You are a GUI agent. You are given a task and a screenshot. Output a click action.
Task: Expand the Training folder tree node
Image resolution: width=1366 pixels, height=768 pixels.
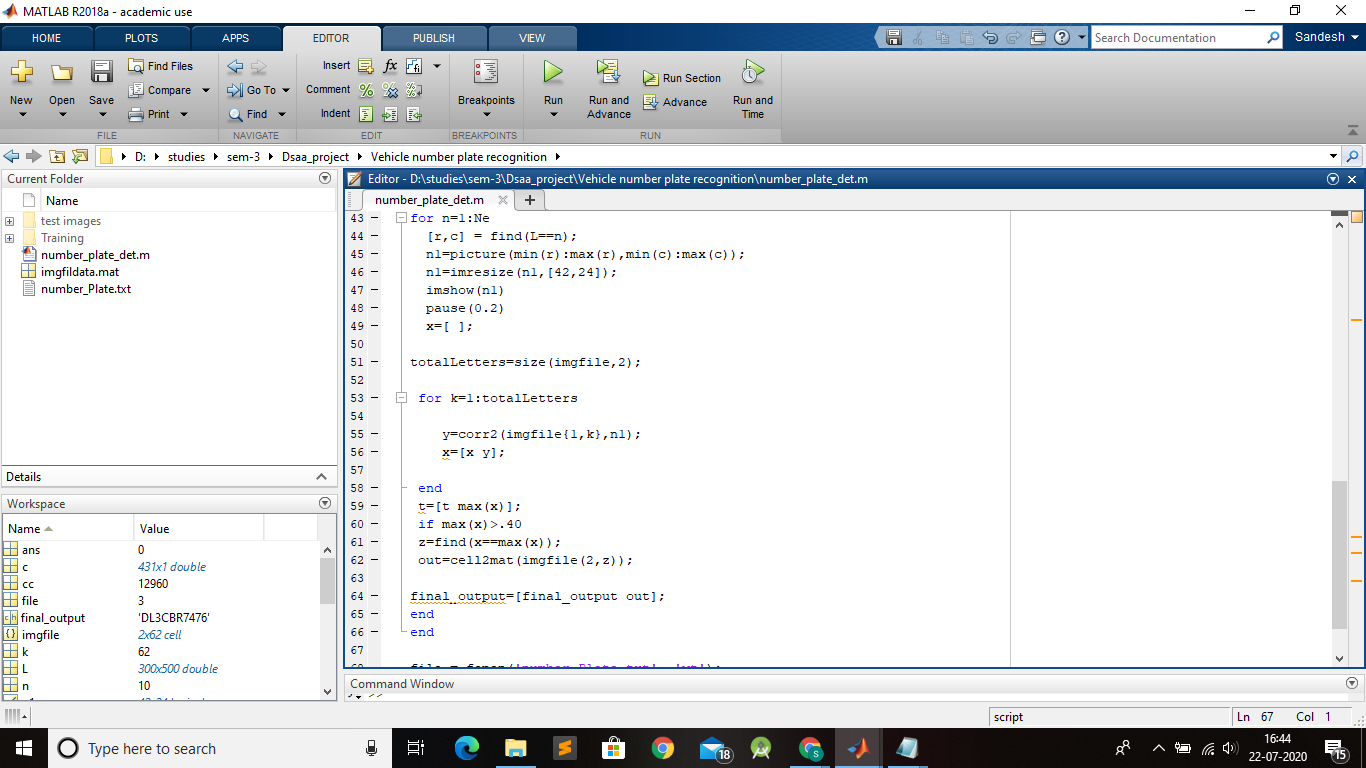point(10,238)
